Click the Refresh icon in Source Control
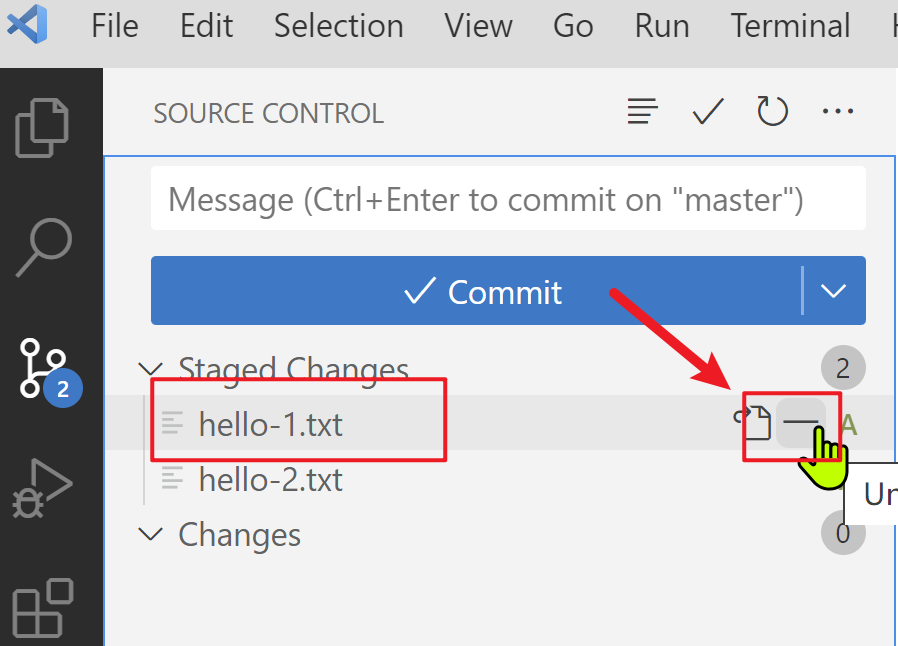This screenshot has width=898, height=646. 772,112
